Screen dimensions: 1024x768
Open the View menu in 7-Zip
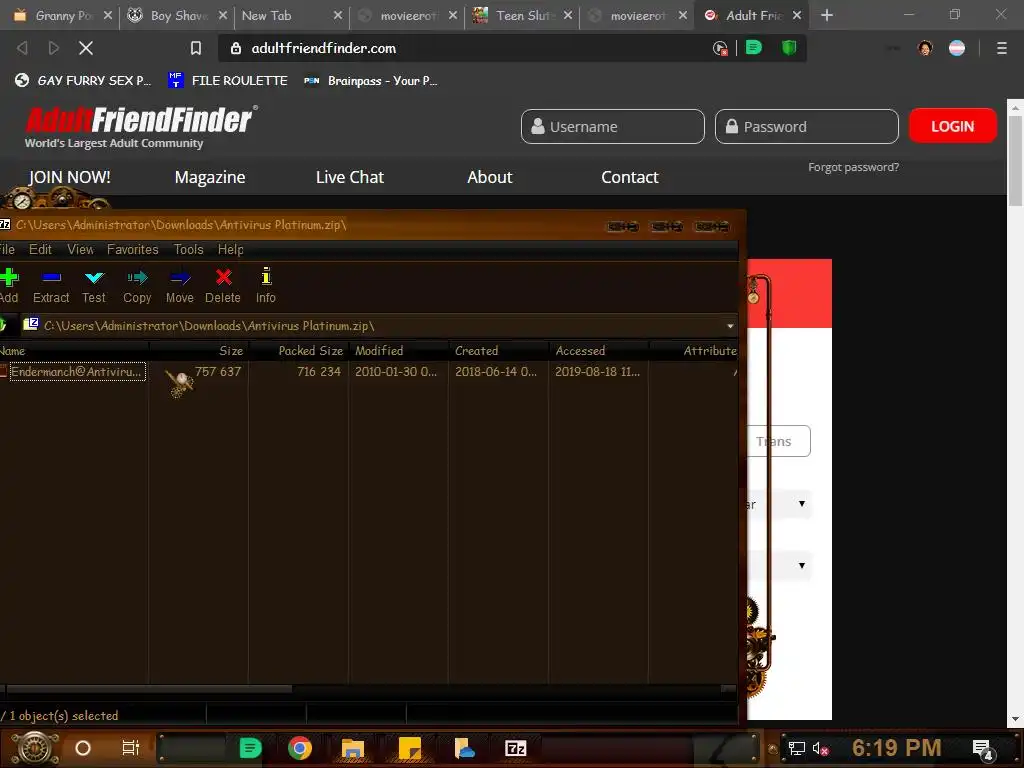[x=80, y=249]
